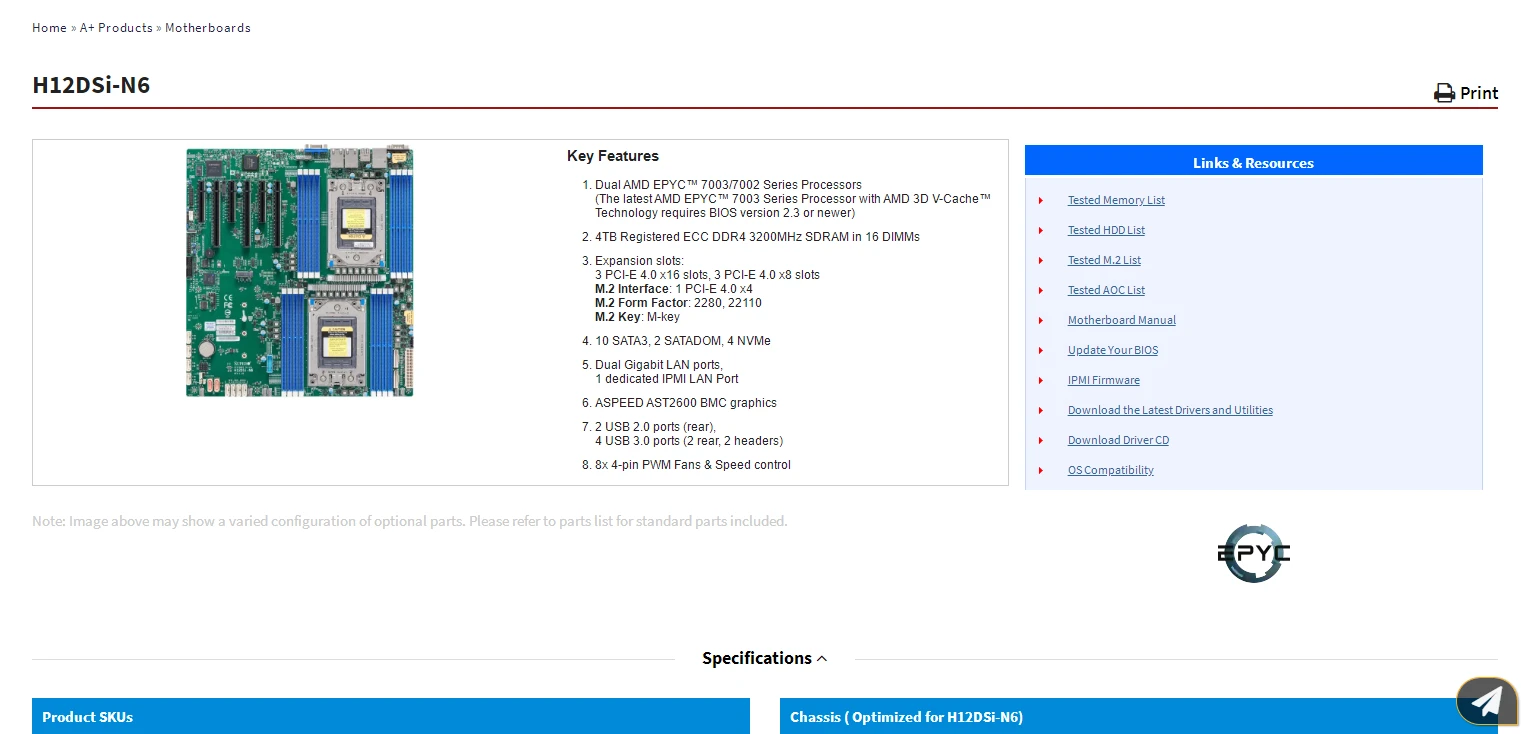Click the M.2 Form Factor: 2280, 22110 line
This screenshot has height=734, width=1527.
click(678, 303)
